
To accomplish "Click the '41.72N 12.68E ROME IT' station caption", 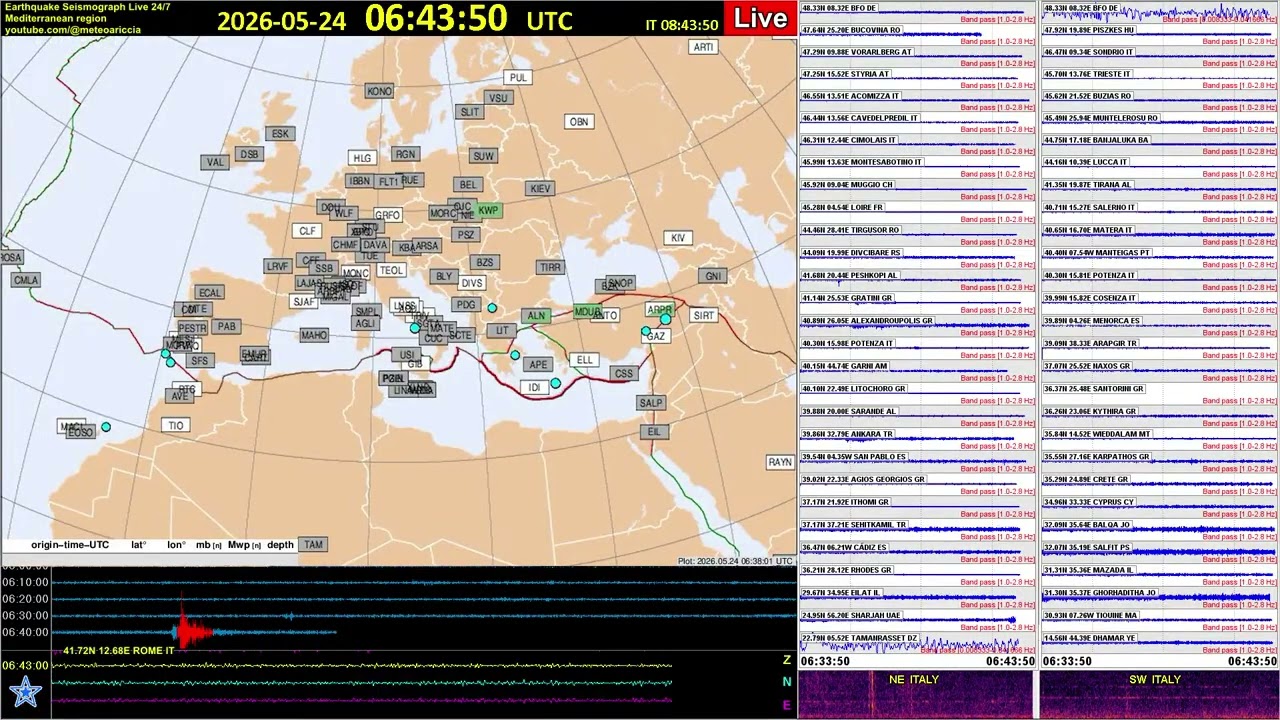I will pos(119,651).
